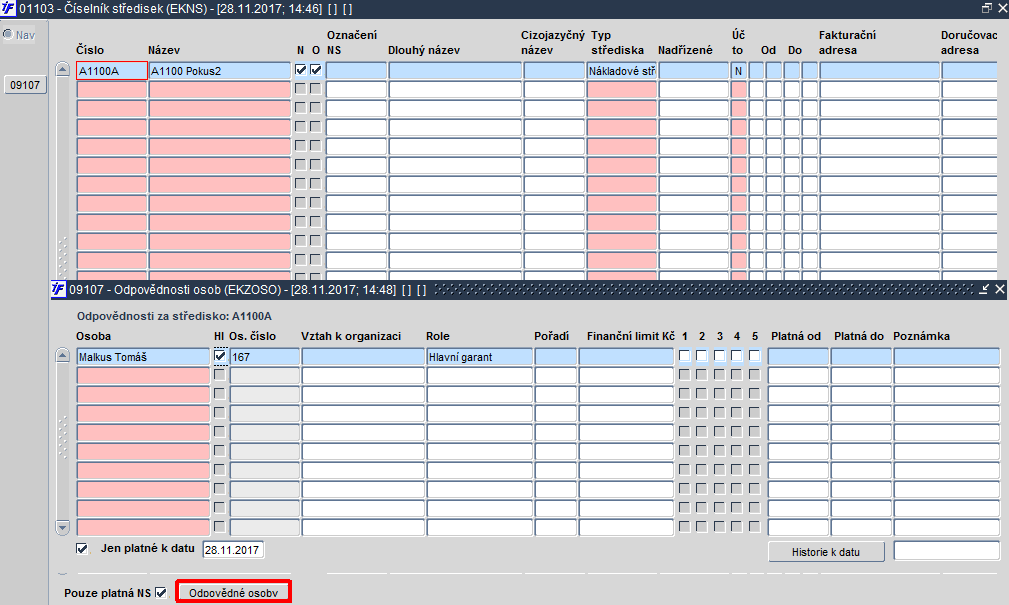
Task: Toggle checkbox 2 for Malkus Tomáš
Action: tap(701, 356)
